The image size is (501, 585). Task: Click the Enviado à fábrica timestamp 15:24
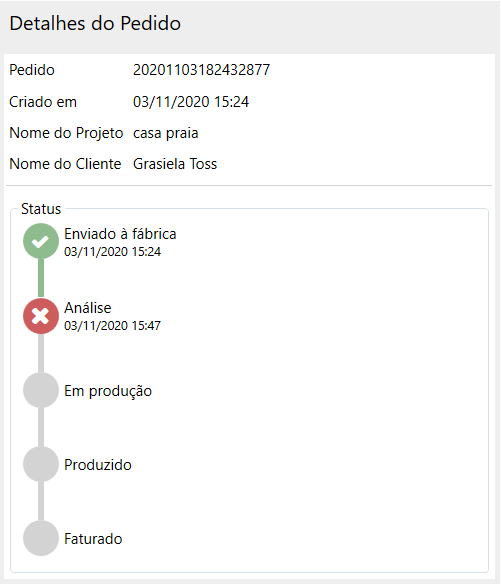(112, 251)
